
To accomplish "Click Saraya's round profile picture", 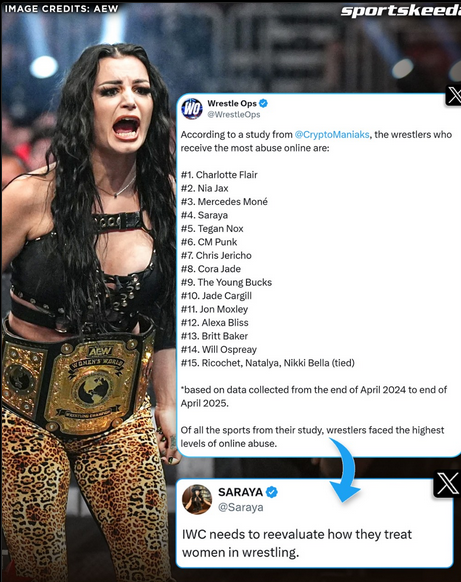I will (197, 499).
